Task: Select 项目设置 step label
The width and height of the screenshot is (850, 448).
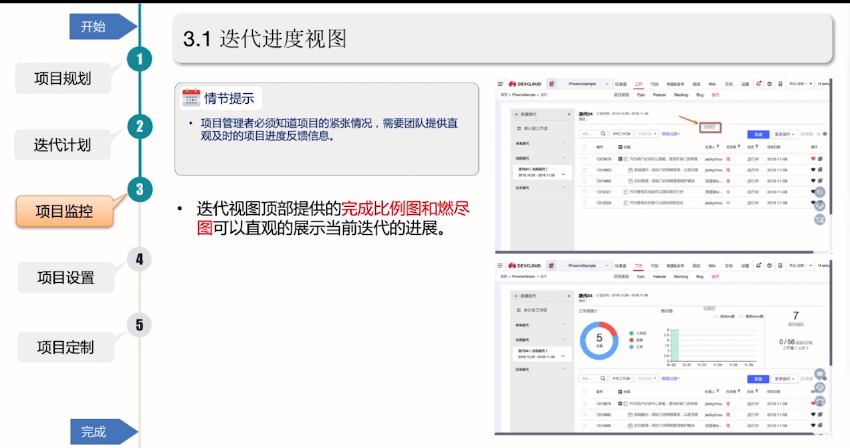Action: coord(66,278)
